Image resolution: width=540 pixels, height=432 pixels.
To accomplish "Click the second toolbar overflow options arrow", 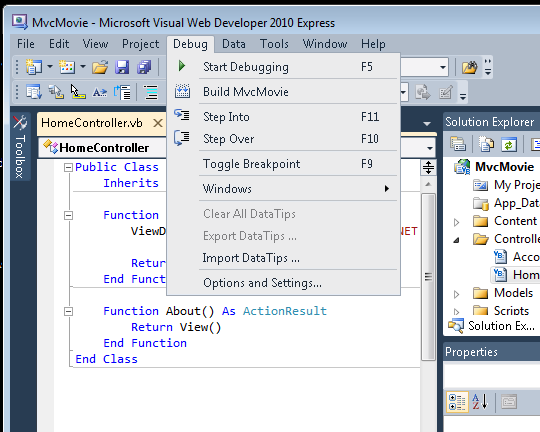I will [x=463, y=97].
